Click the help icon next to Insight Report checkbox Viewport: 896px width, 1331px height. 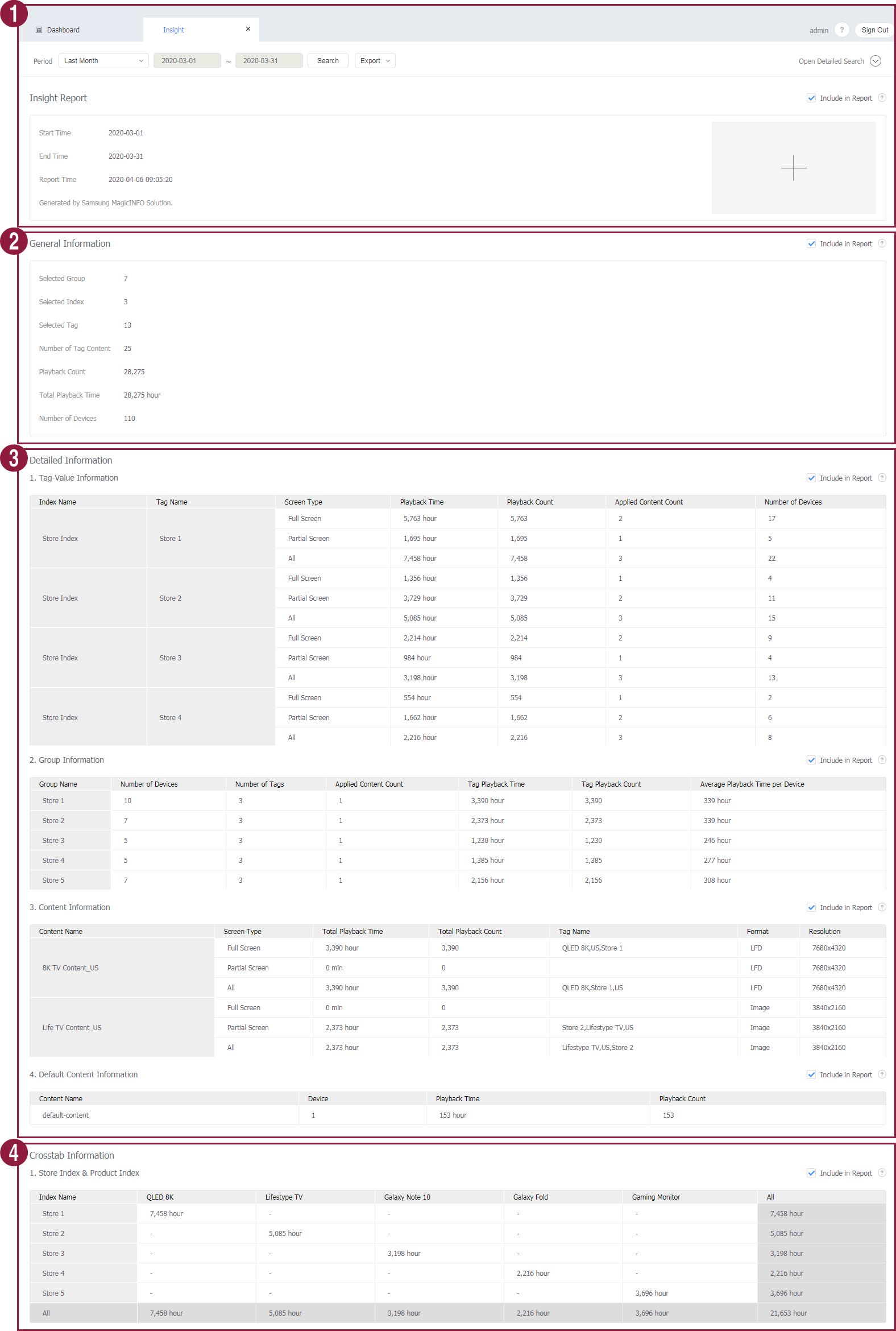tap(882, 98)
